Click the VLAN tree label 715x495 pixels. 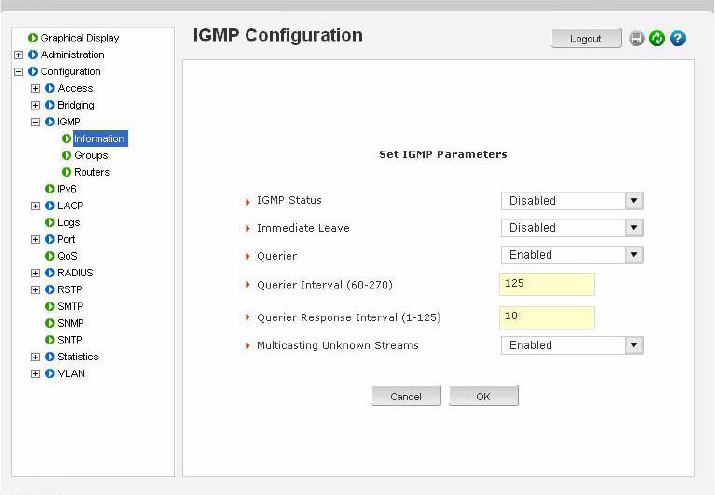(x=71, y=374)
